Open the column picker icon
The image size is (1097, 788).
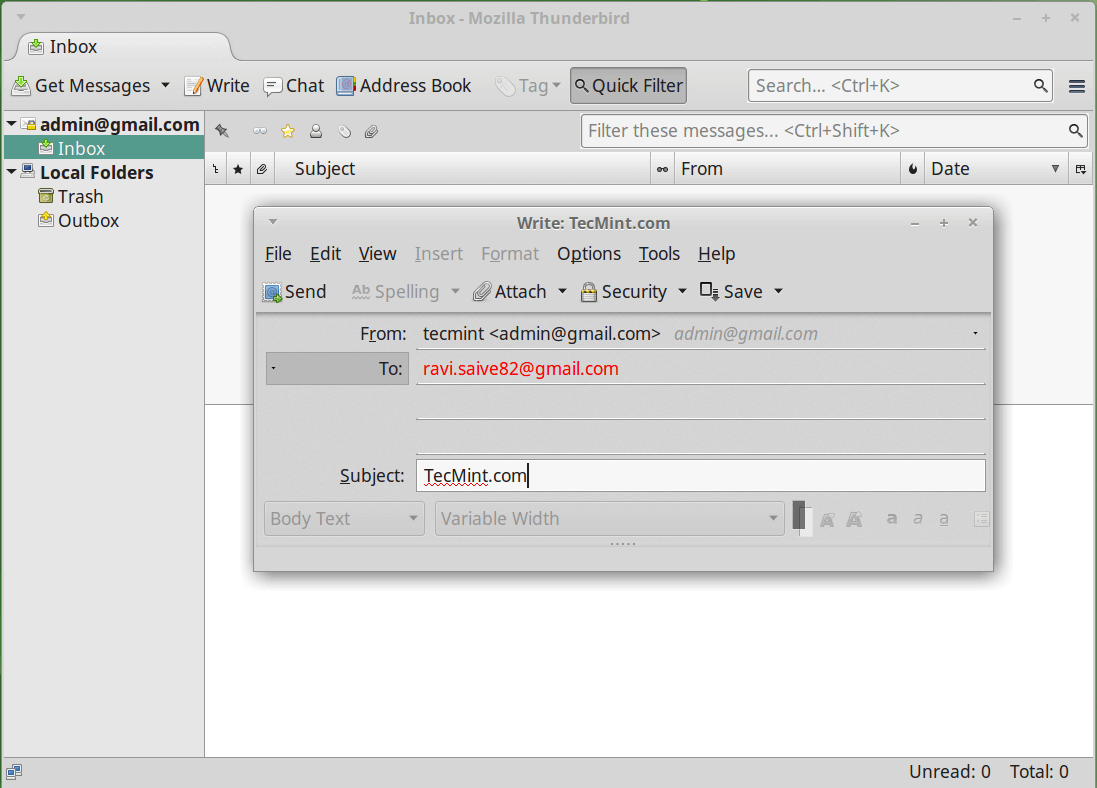tap(1080, 169)
